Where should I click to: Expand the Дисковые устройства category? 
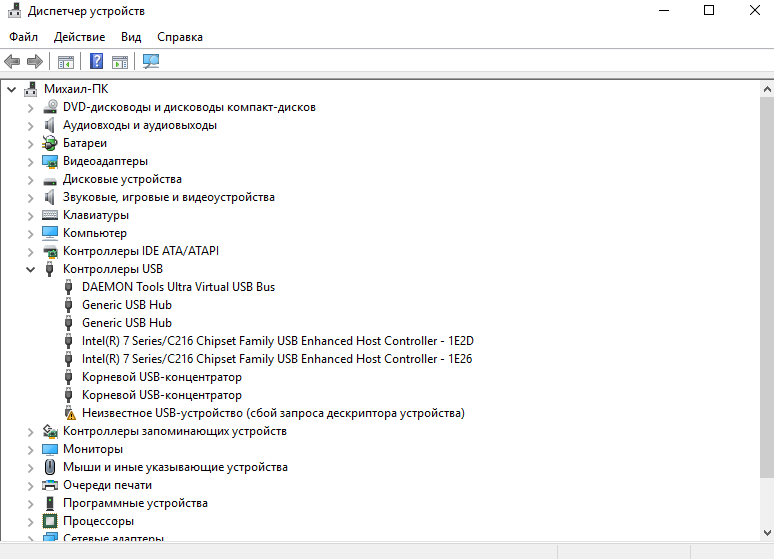click(x=30, y=180)
